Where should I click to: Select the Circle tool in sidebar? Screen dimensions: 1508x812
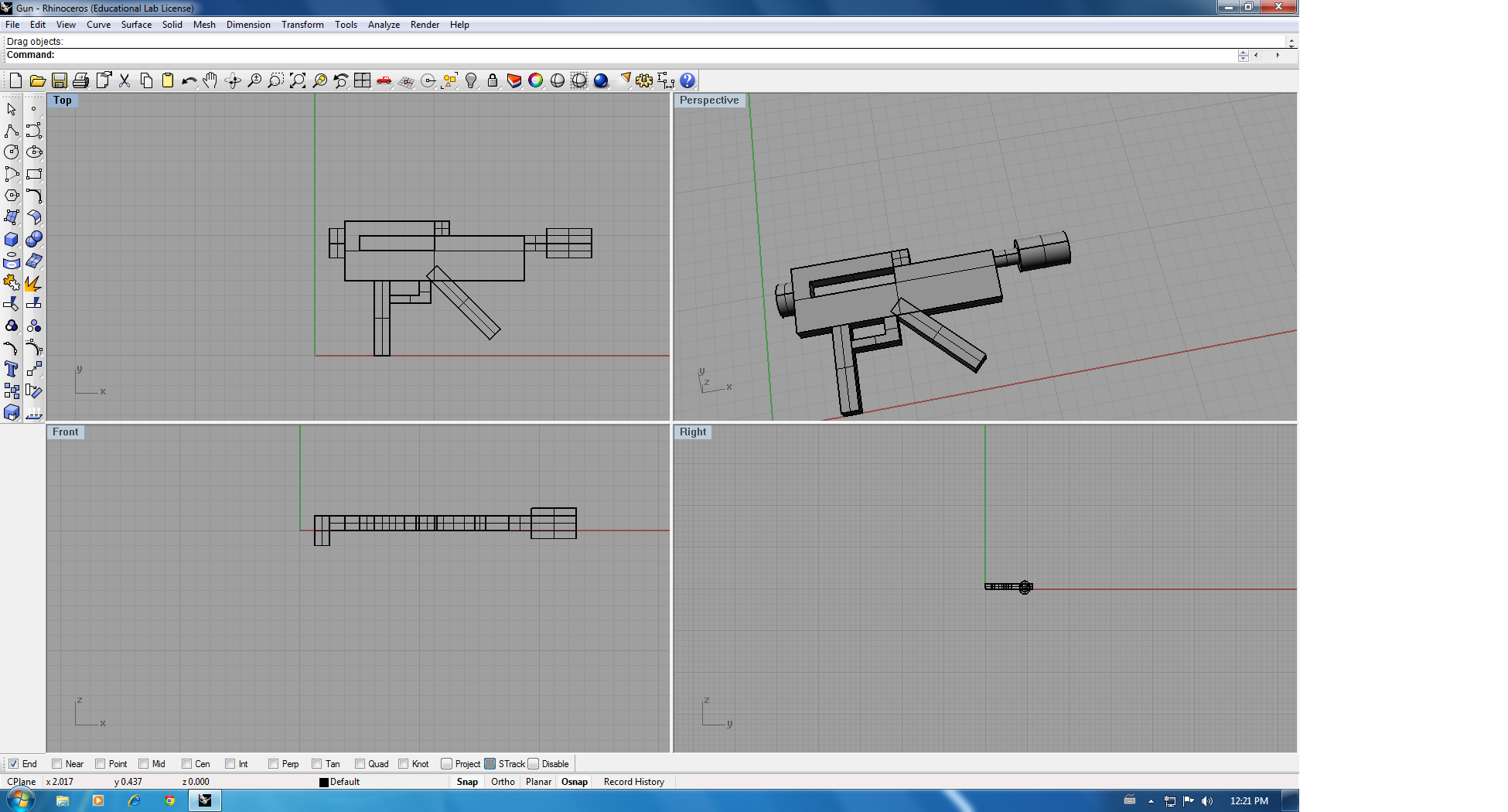(x=12, y=152)
